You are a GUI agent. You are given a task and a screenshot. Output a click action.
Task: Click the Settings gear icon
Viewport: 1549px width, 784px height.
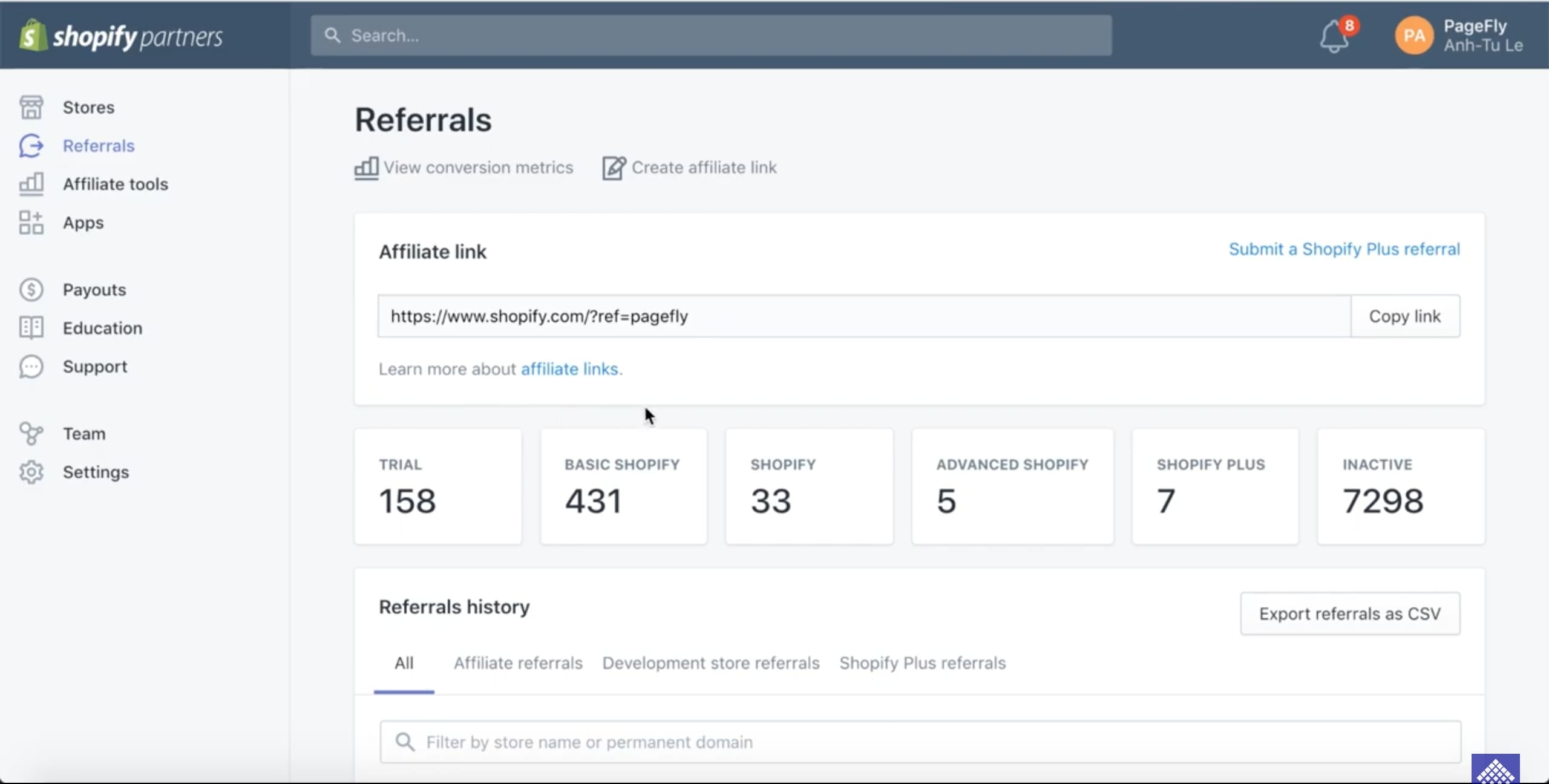(x=31, y=472)
